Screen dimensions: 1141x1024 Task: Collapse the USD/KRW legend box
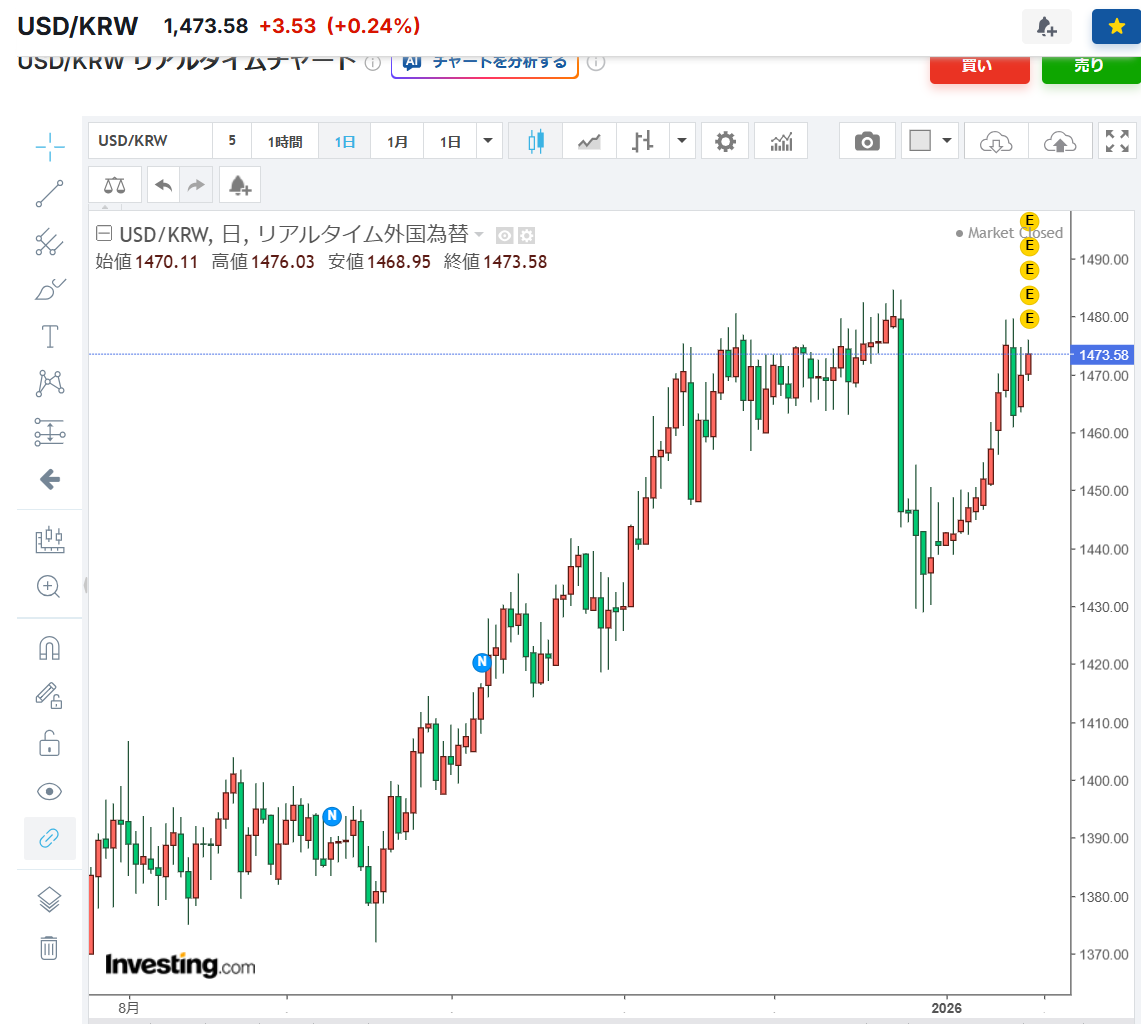coord(104,235)
